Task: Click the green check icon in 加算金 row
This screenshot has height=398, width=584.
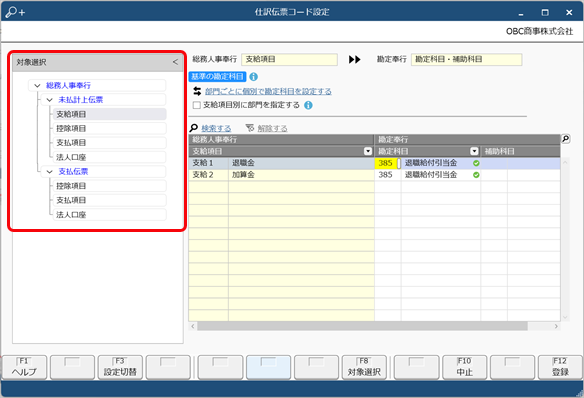Action: (476, 175)
